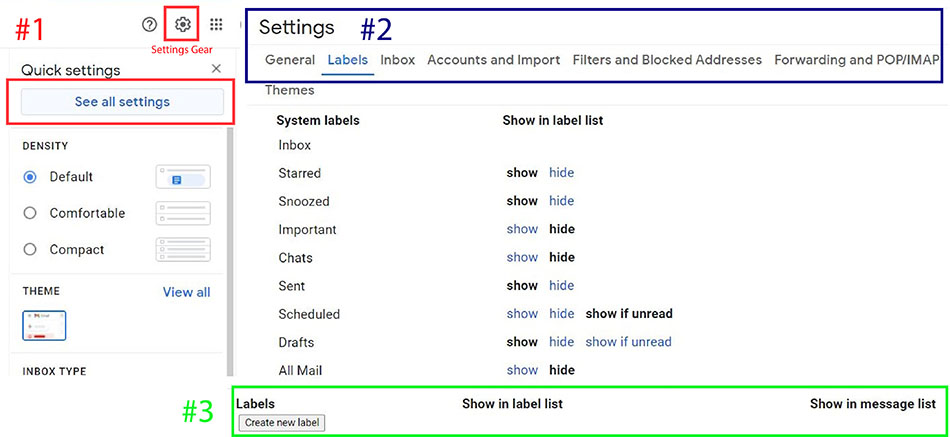The height and width of the screenshot is (437, 950).
Task: Select the default theme thumbnail
Action: pyautogui.click(x=44, y=325)
